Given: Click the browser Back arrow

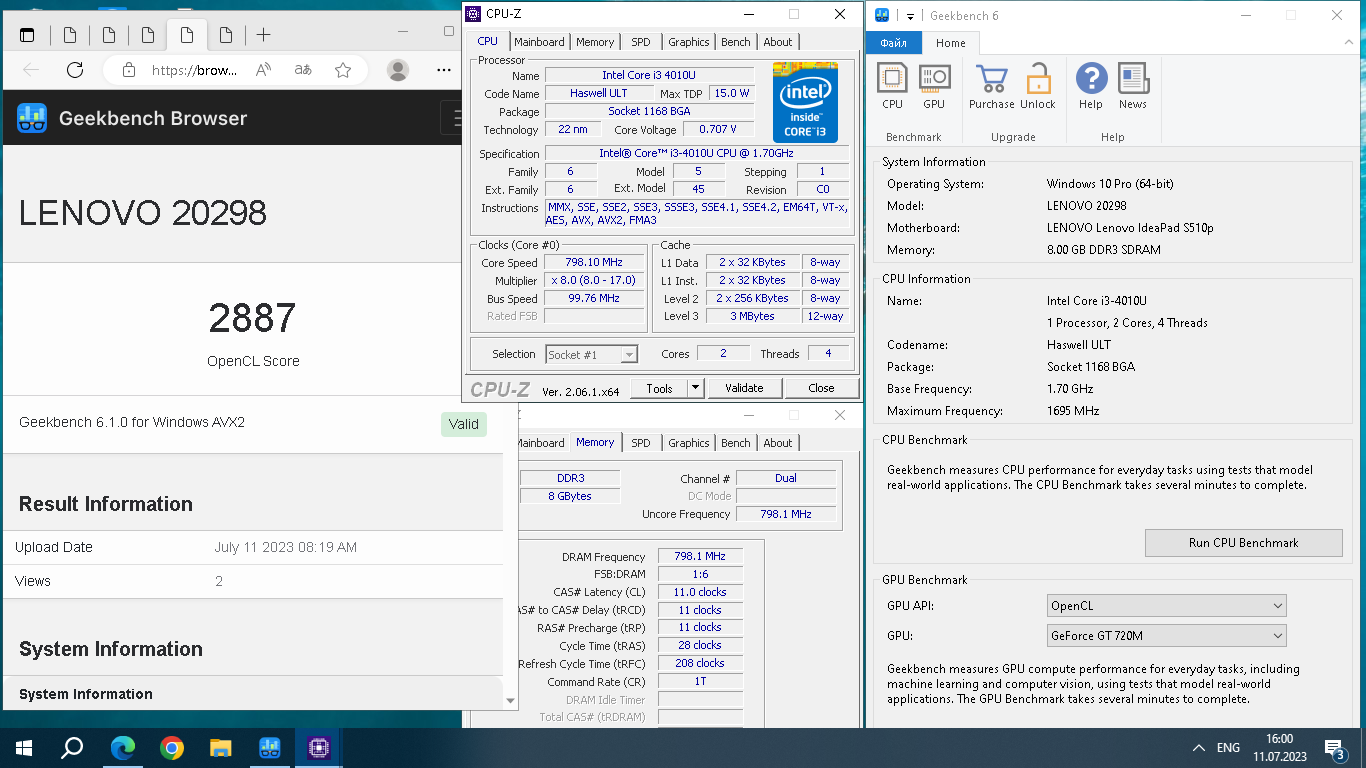Looking at the screenshot, I should pos(31,70).
